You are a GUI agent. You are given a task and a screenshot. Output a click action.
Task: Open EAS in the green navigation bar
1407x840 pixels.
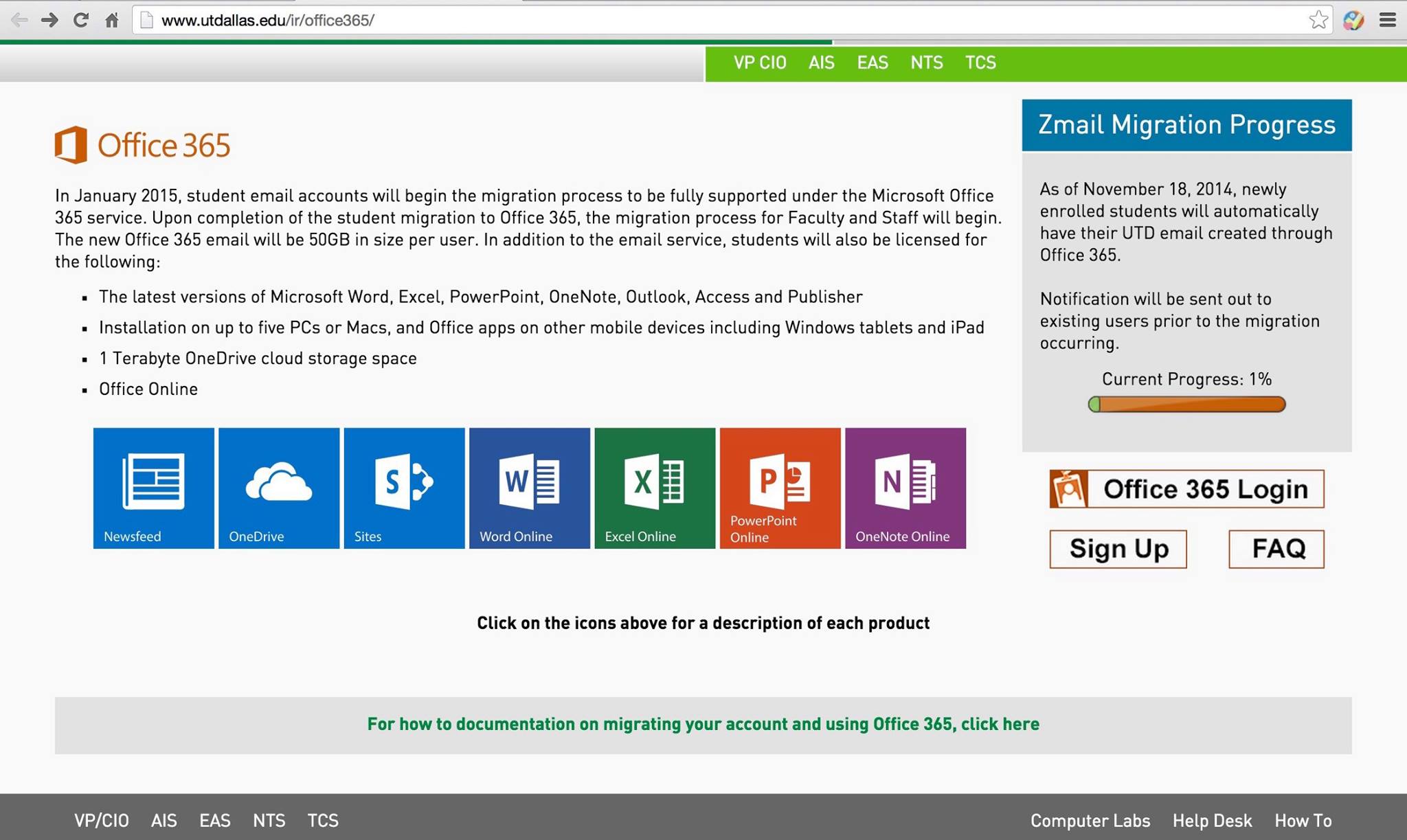[x=873, y=63]
